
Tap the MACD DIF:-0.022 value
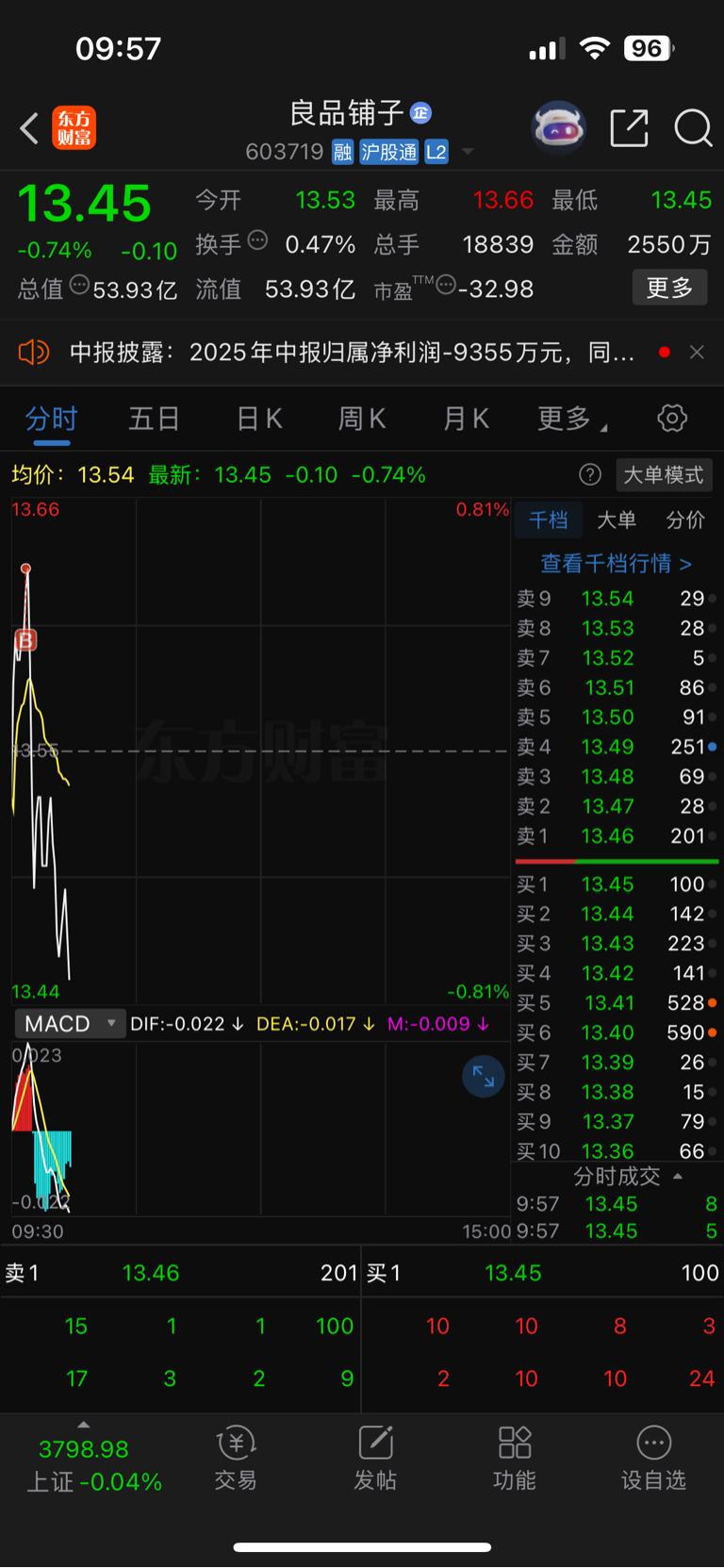(187, 1023)
